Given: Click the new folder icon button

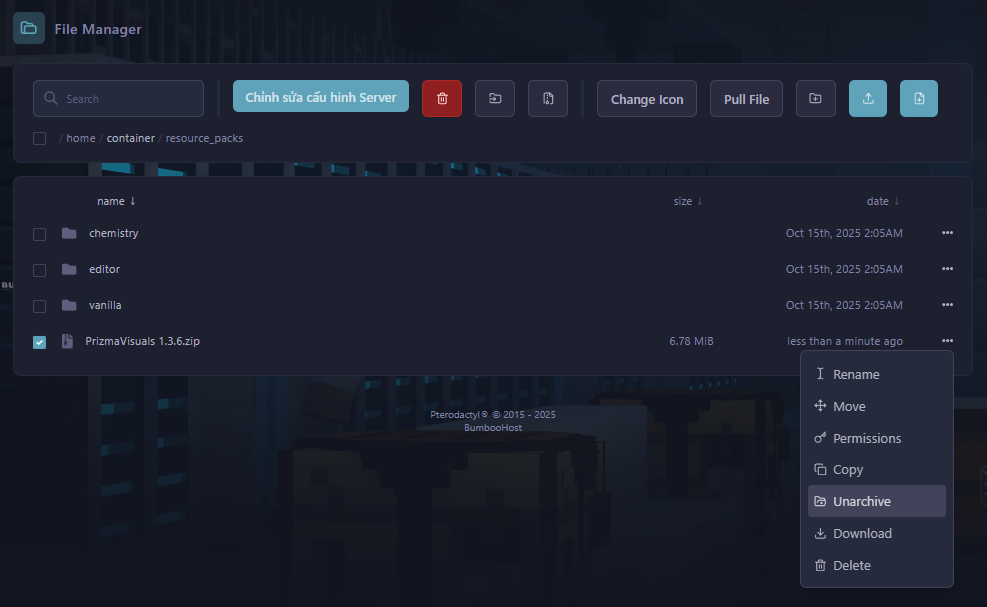Looking at the screenshot, I should coord(816,99).
